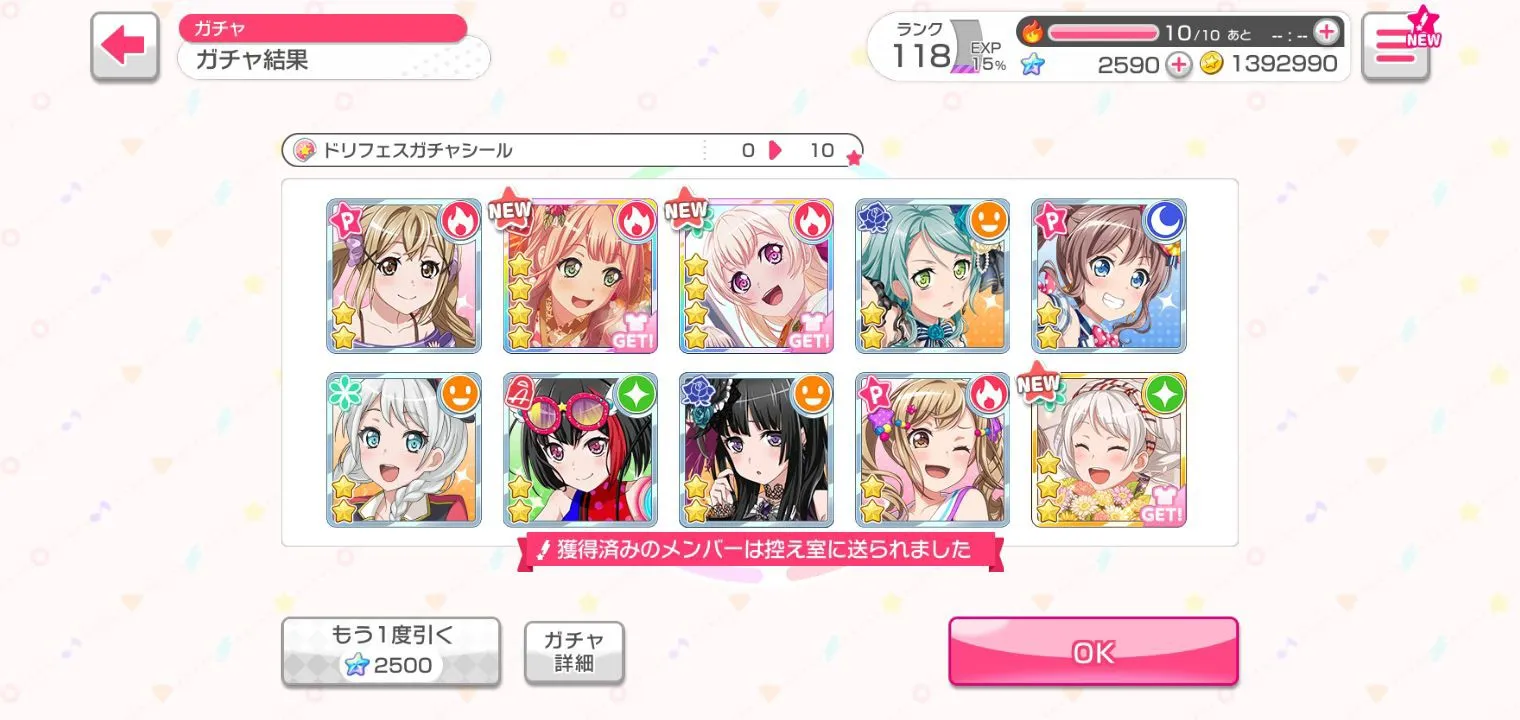Select the first card with blonde twin-tail girl
1520x720 pixels.
tap(404, 276)
